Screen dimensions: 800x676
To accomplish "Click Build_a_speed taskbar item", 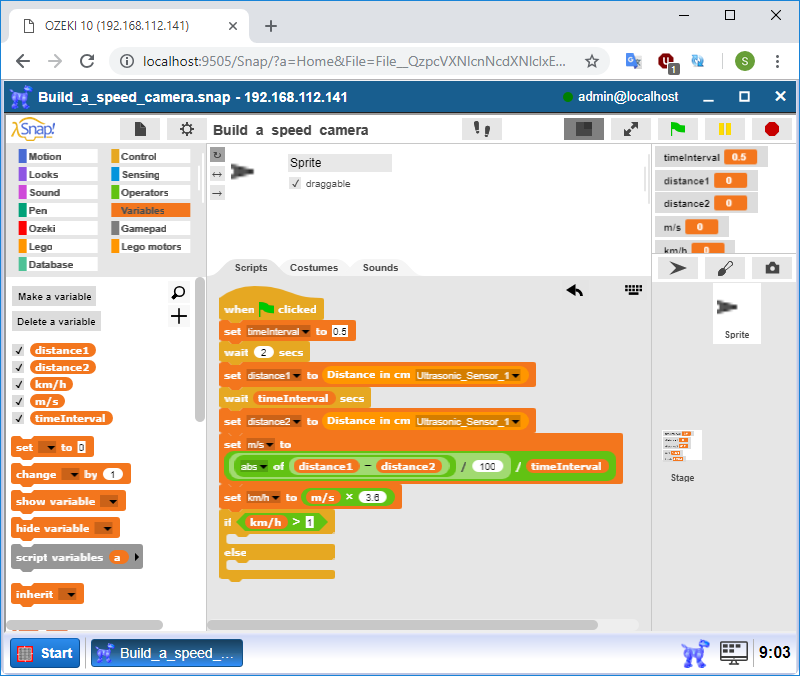I will click(x=167, y=653).
